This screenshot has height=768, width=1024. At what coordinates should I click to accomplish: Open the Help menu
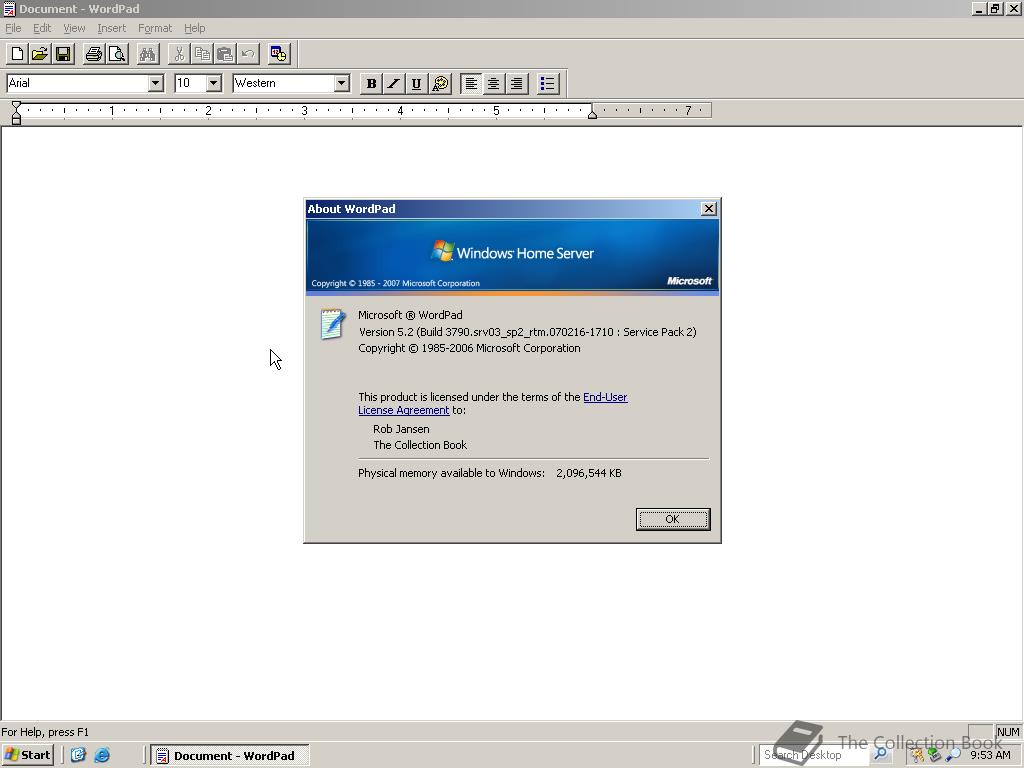pos(195,28)
